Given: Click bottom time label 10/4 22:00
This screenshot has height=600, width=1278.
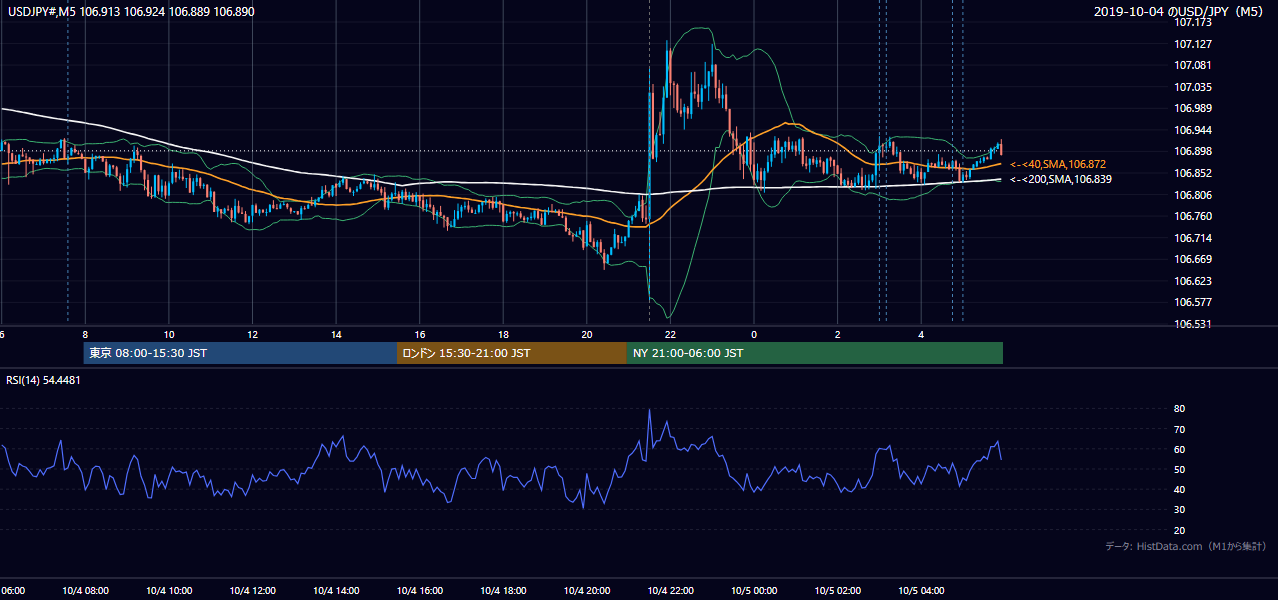Looking at the screenshot, I should [670, 591].
